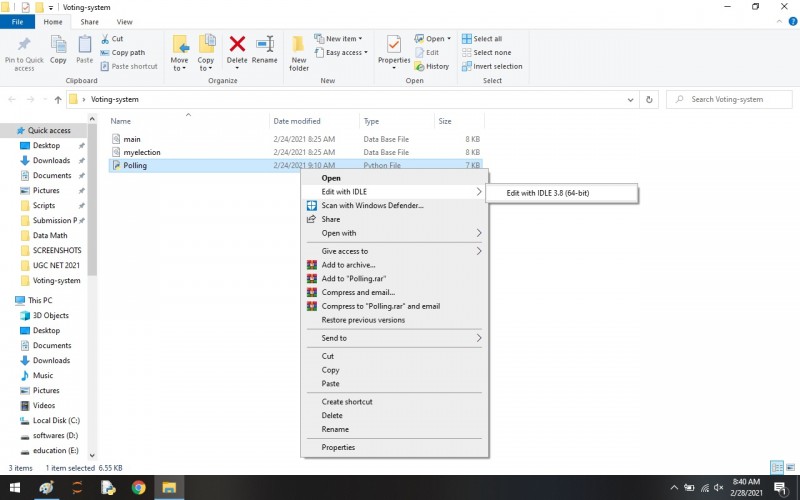800x500 pixels.
Task: Open UGC NET 2021 folder in sidebar
Action: 56,265
